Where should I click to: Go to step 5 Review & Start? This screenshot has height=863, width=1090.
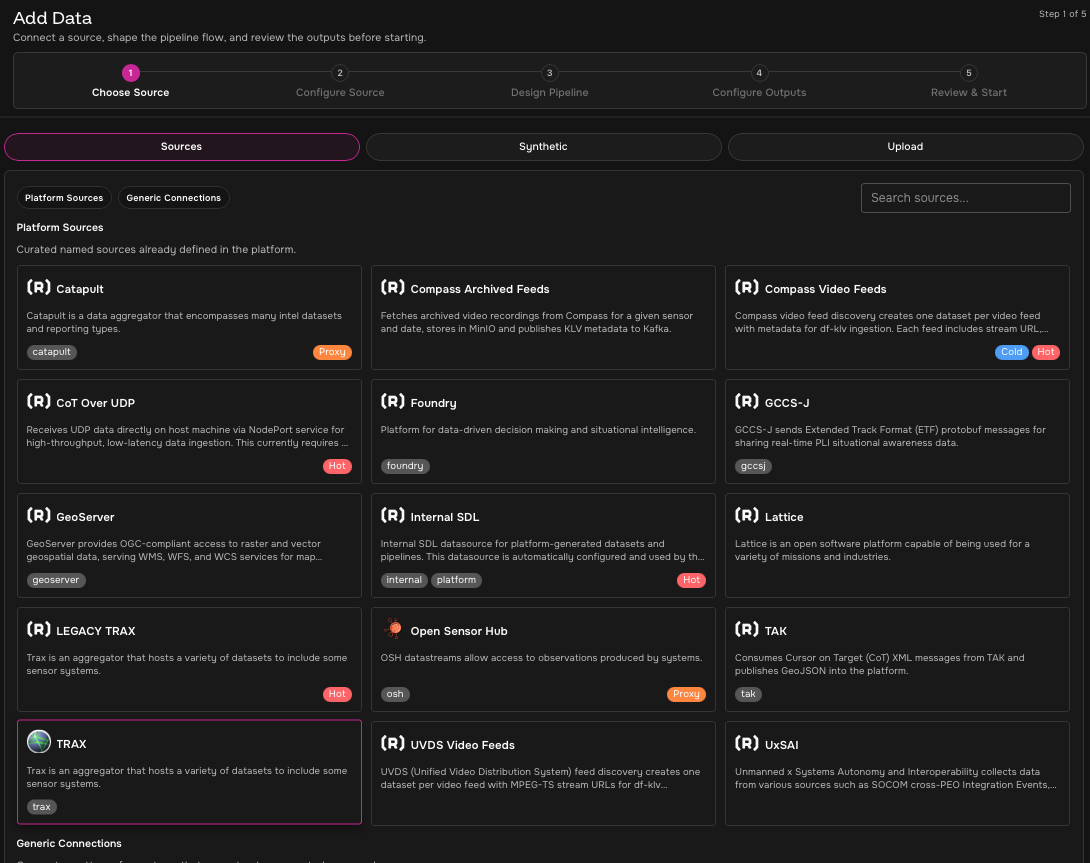pos(968,81)
